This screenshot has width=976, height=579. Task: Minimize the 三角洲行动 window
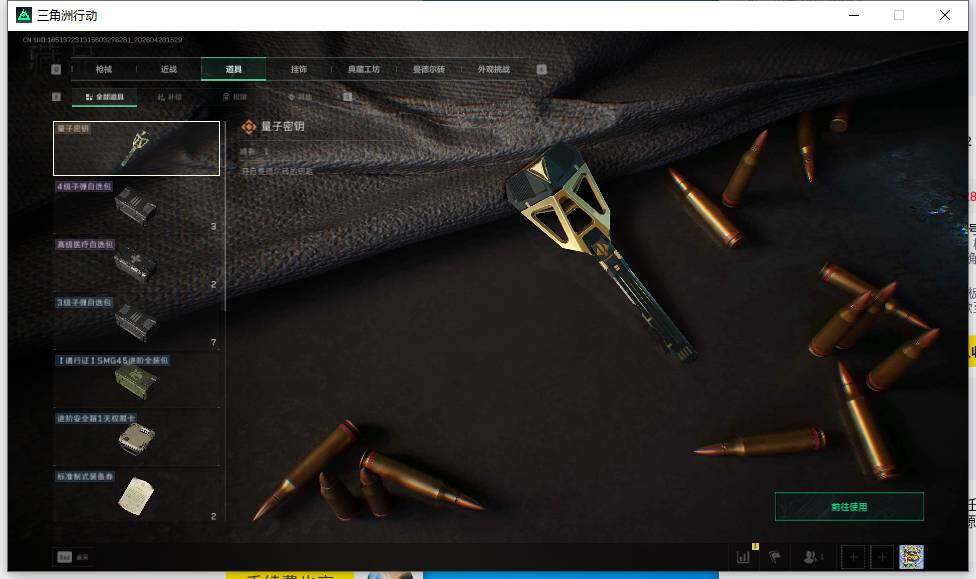(854, 15)
